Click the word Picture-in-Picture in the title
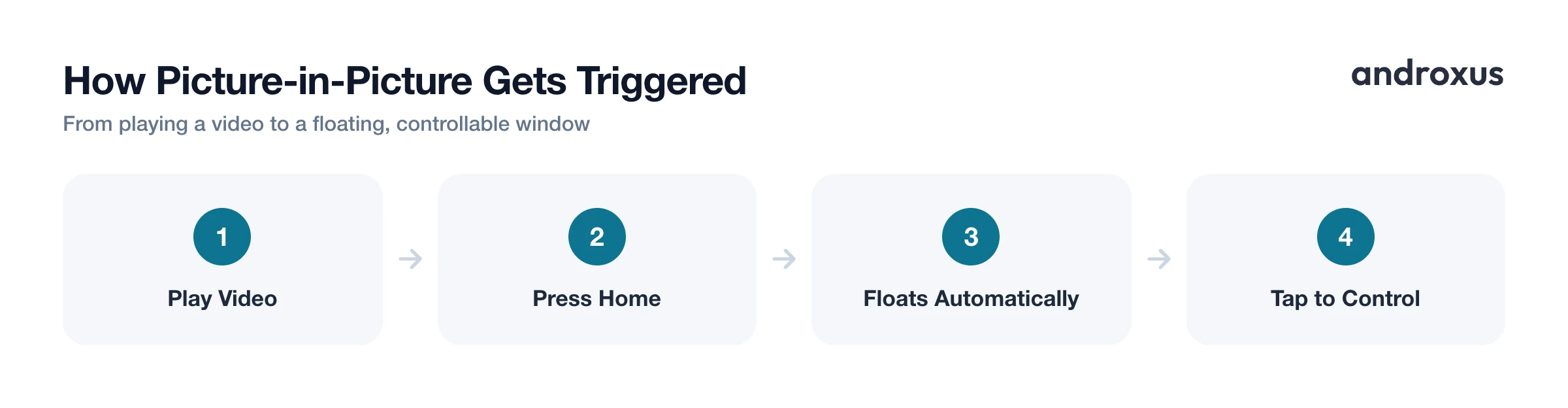Image resolution: width=1568 pixels, height=408 pixels. pyautogui.click(x=314, y=81)
